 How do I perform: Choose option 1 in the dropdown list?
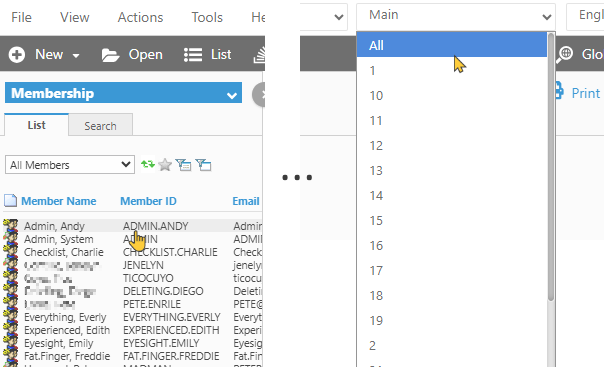451,70
